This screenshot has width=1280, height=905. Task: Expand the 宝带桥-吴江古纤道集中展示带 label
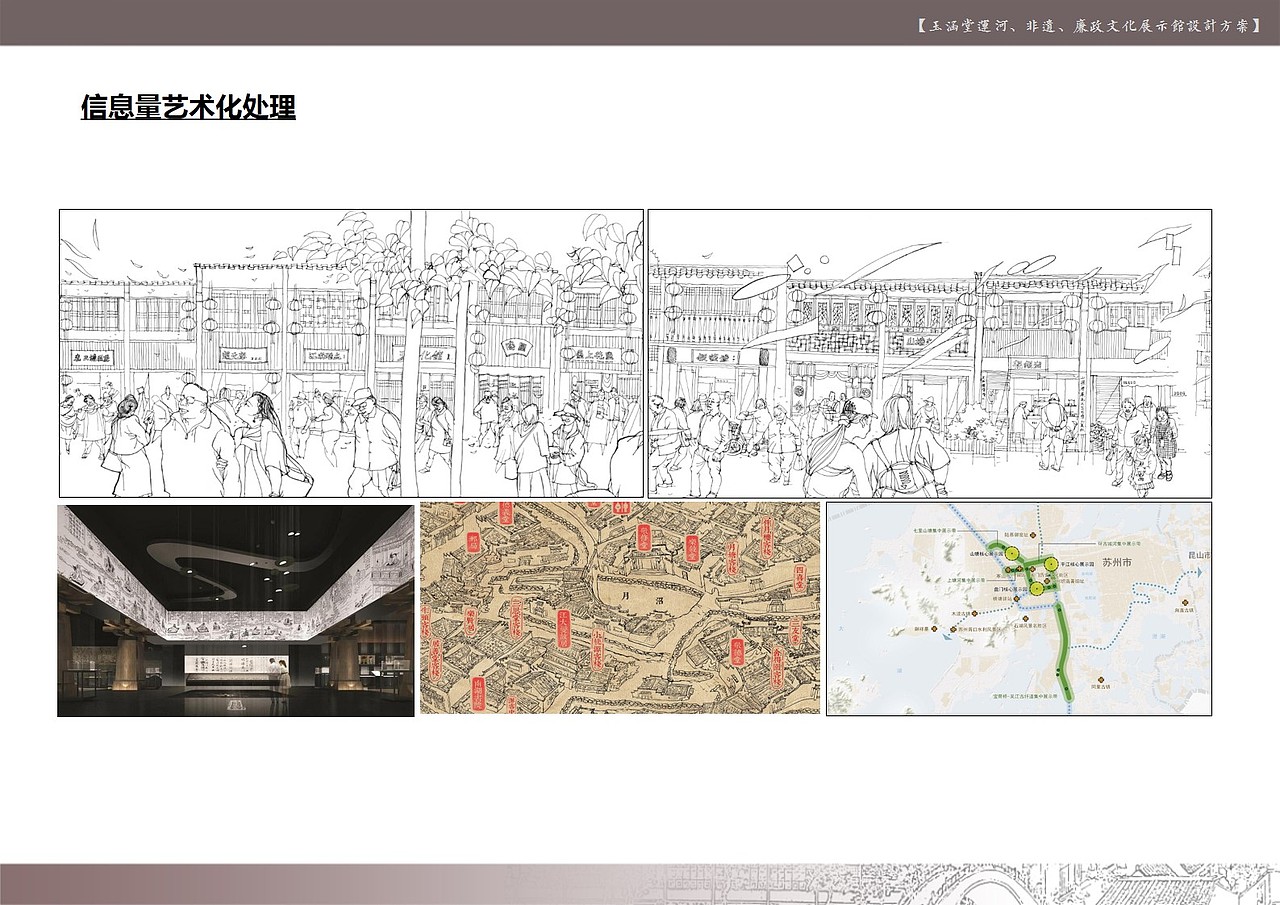coord(1023,695)
